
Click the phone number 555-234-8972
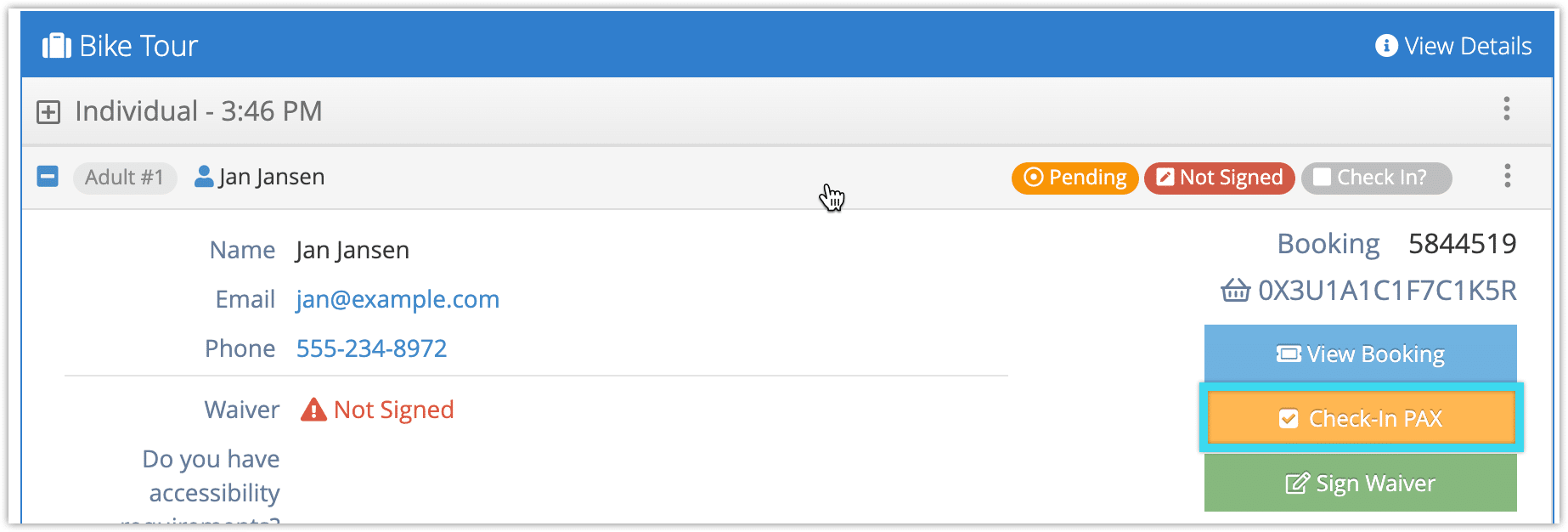tap(371, 348)
